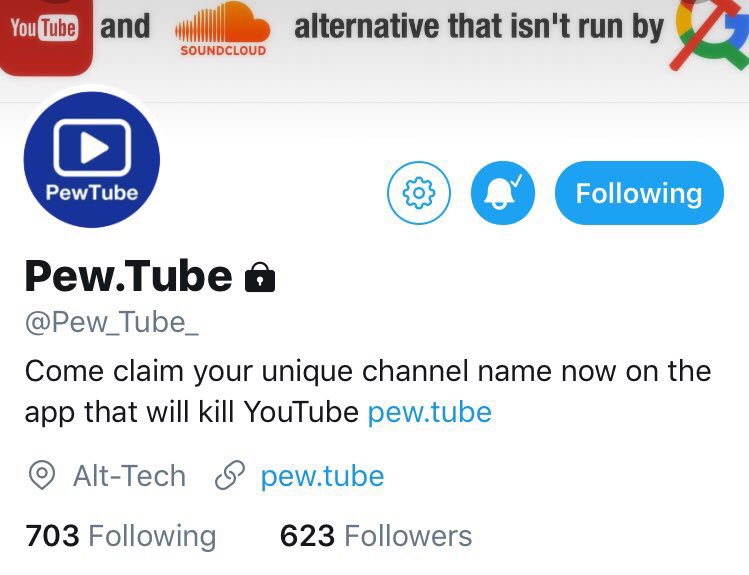View the 703 Following list
Viewport: 749px width, 575px height.
(121, 535)
